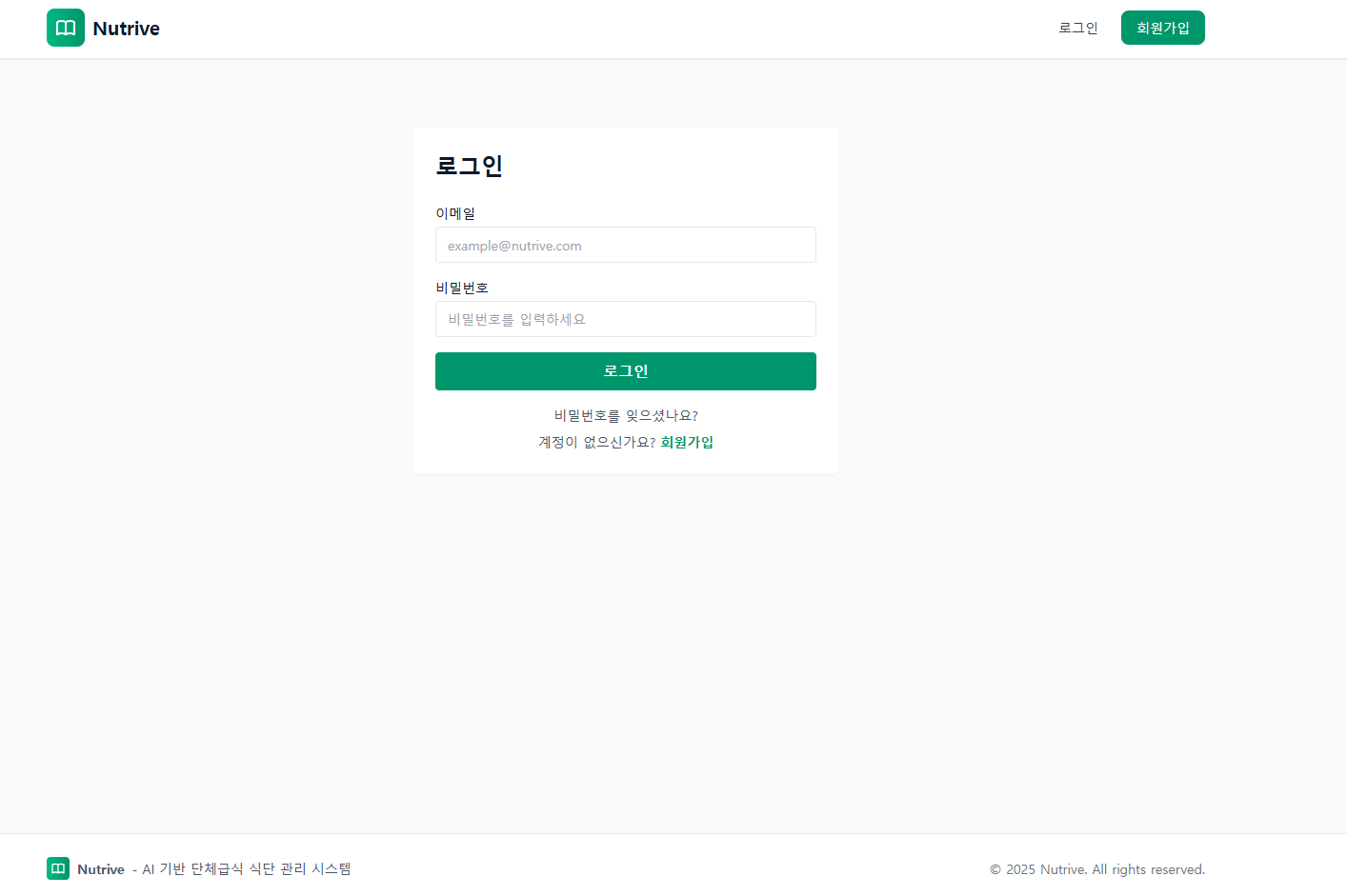Click the green 회원가입 button in header
This screenshot has width=1347, height=896.
pos(1163,28)
